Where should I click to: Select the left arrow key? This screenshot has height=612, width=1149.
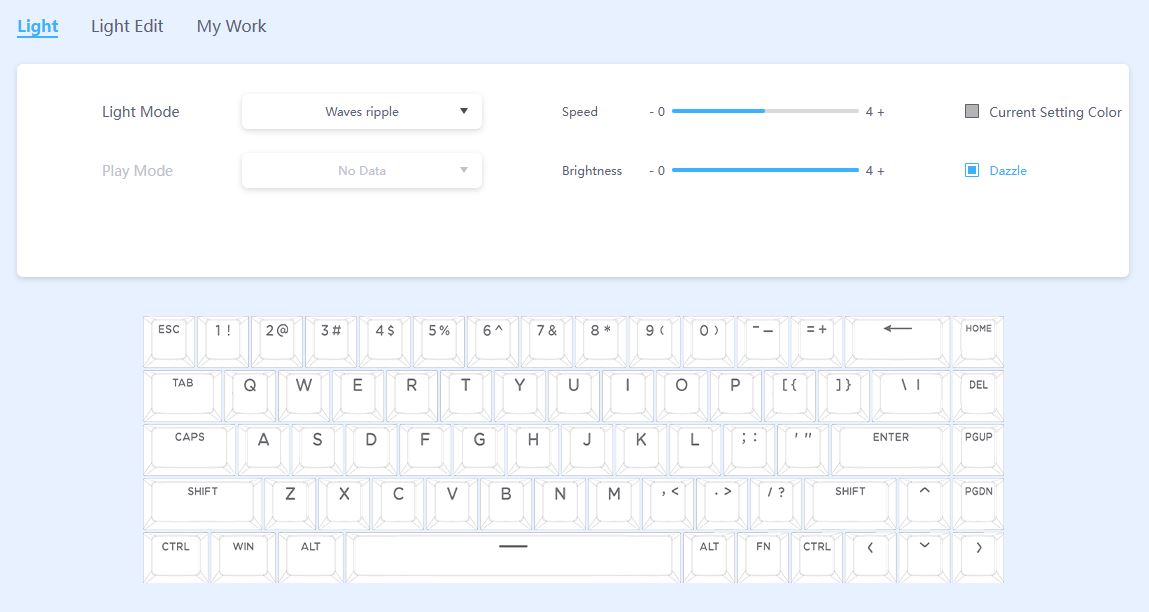point(870,555)
